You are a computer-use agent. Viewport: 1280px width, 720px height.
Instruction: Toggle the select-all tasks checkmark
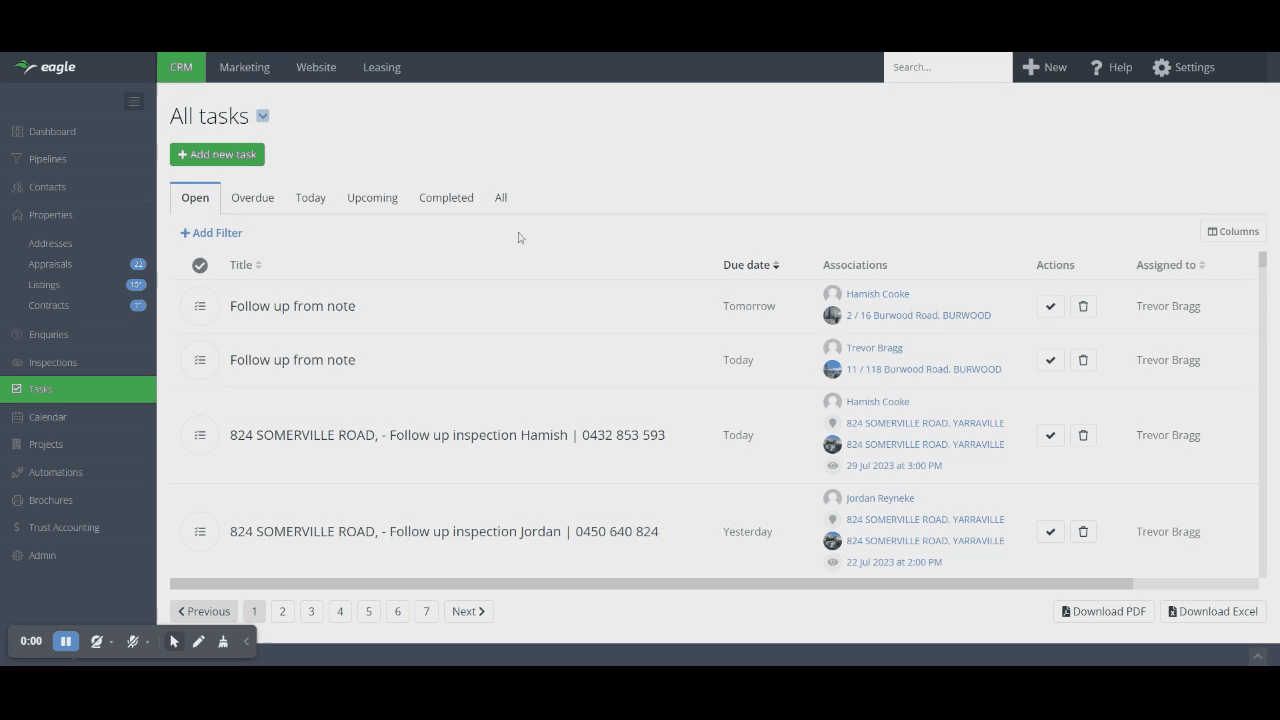pyautogui.click(x=200, y=265)
